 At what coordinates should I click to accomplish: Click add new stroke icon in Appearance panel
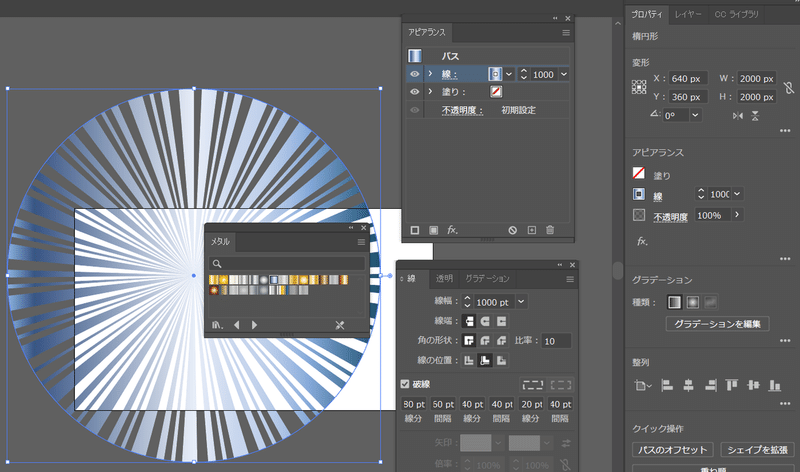coord(415,230)
